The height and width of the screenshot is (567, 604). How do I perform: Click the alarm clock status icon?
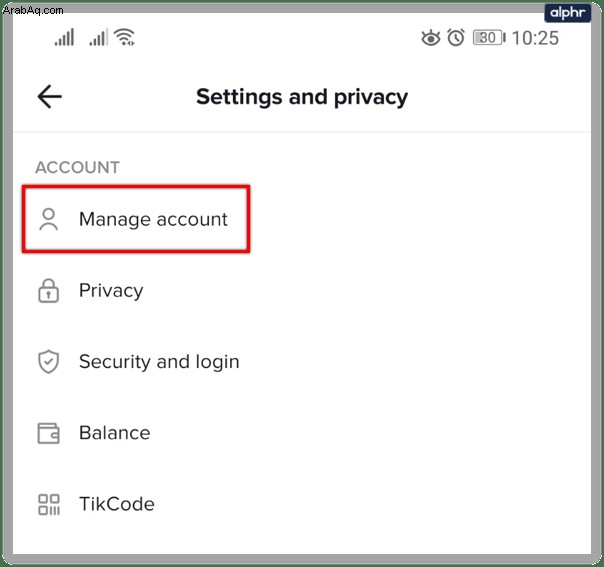tap(456, 38)
